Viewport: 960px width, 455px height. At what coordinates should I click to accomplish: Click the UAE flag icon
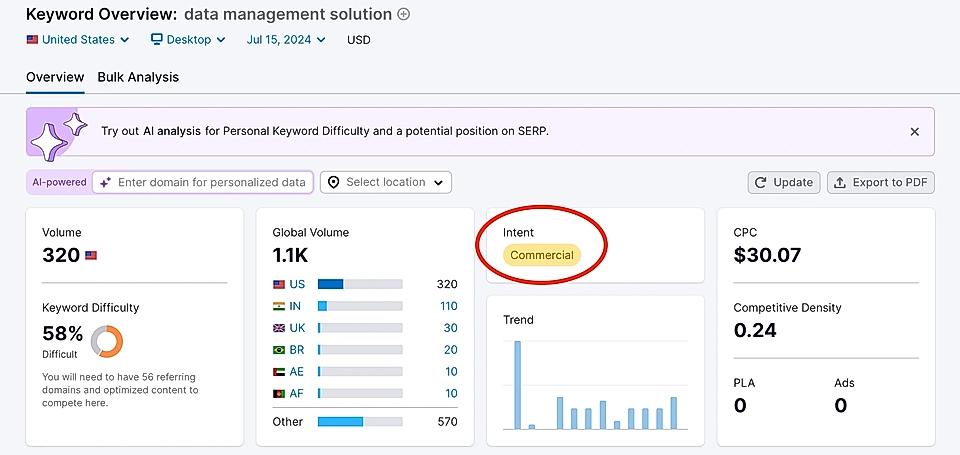coord(279,372)
